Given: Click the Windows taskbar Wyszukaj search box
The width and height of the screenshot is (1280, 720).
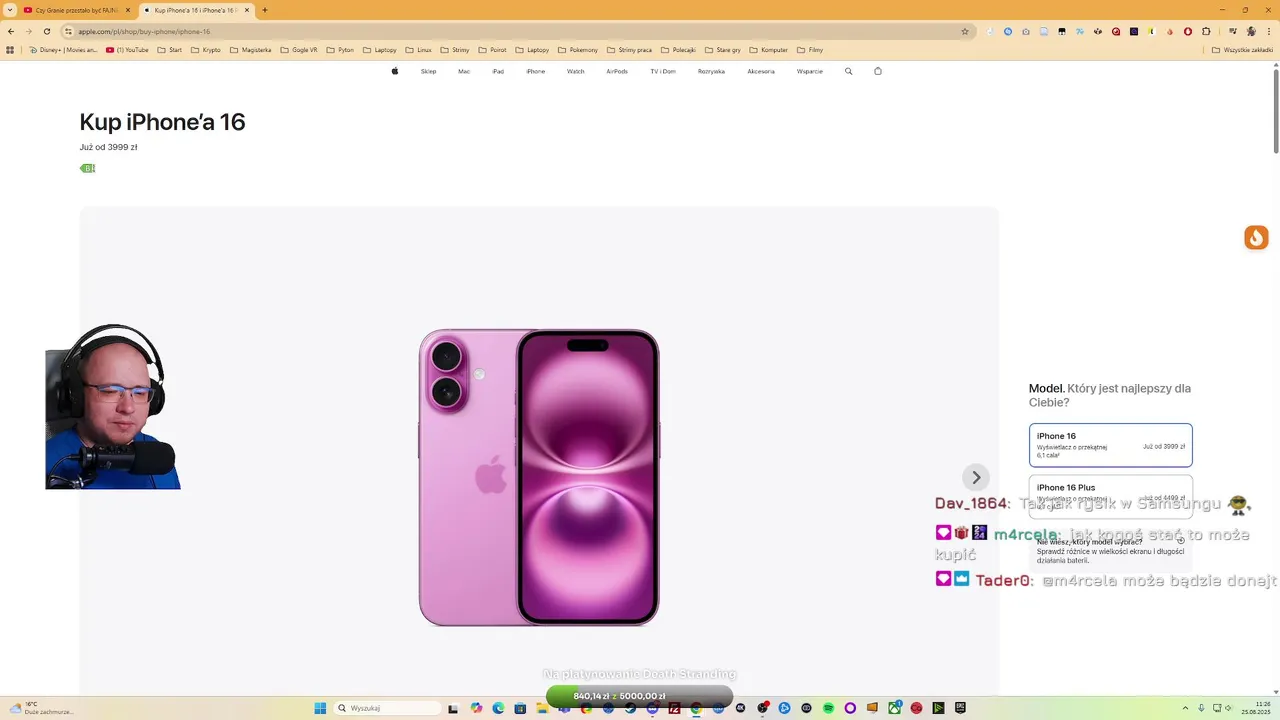Looking at the screenshot, I should (x=387, y=708).
